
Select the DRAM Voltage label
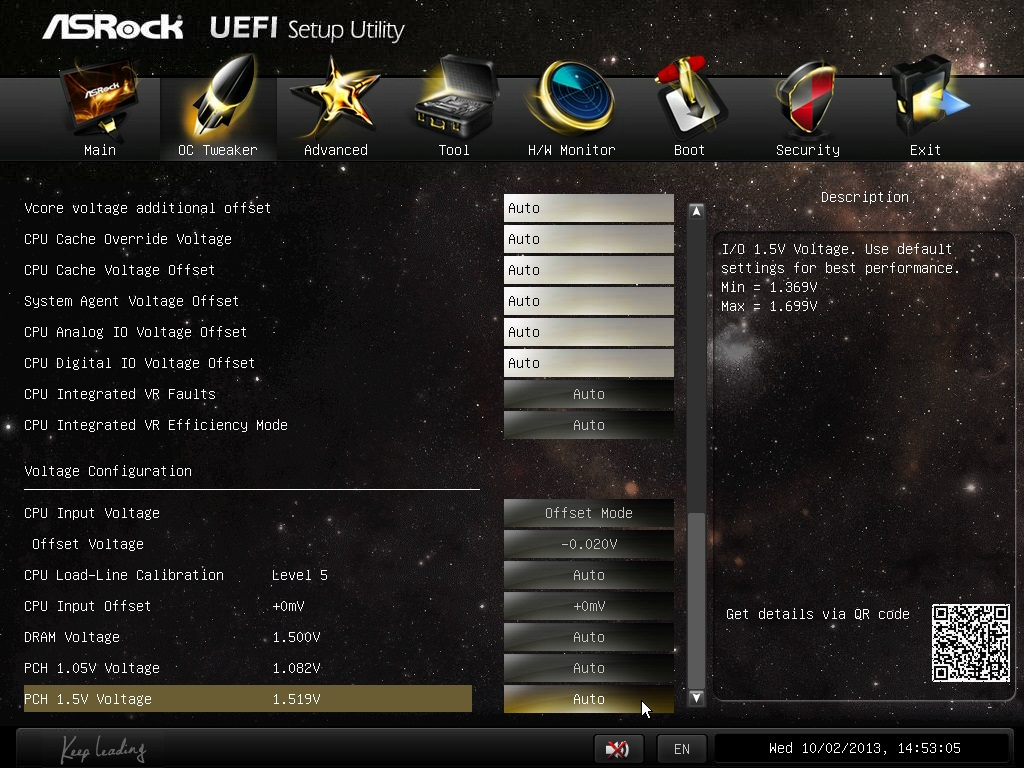click(x=72, y=637)
